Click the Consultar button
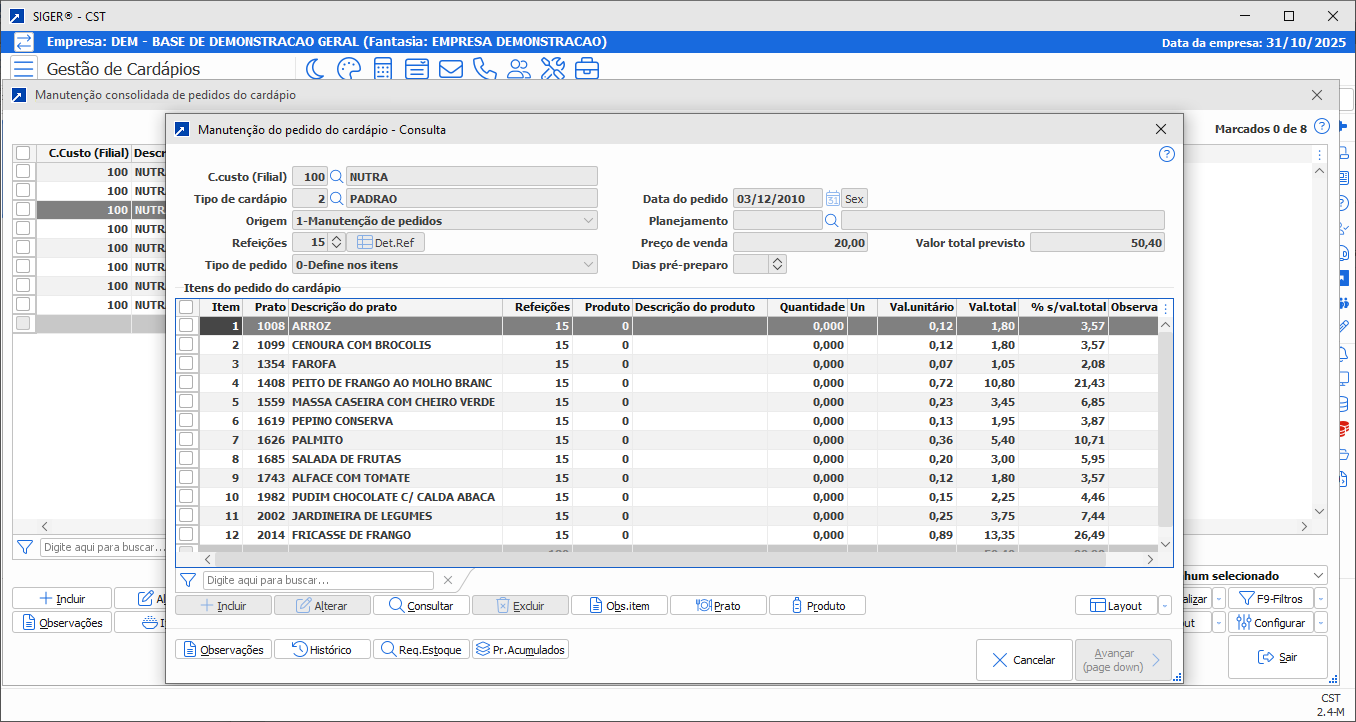Viewport: 1356px width, 722px height. pyautogui.click(x=420, y=605)
